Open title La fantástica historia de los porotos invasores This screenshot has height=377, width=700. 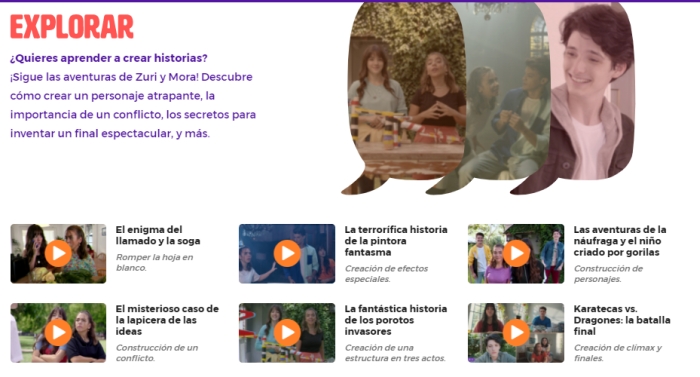point(396,320)
